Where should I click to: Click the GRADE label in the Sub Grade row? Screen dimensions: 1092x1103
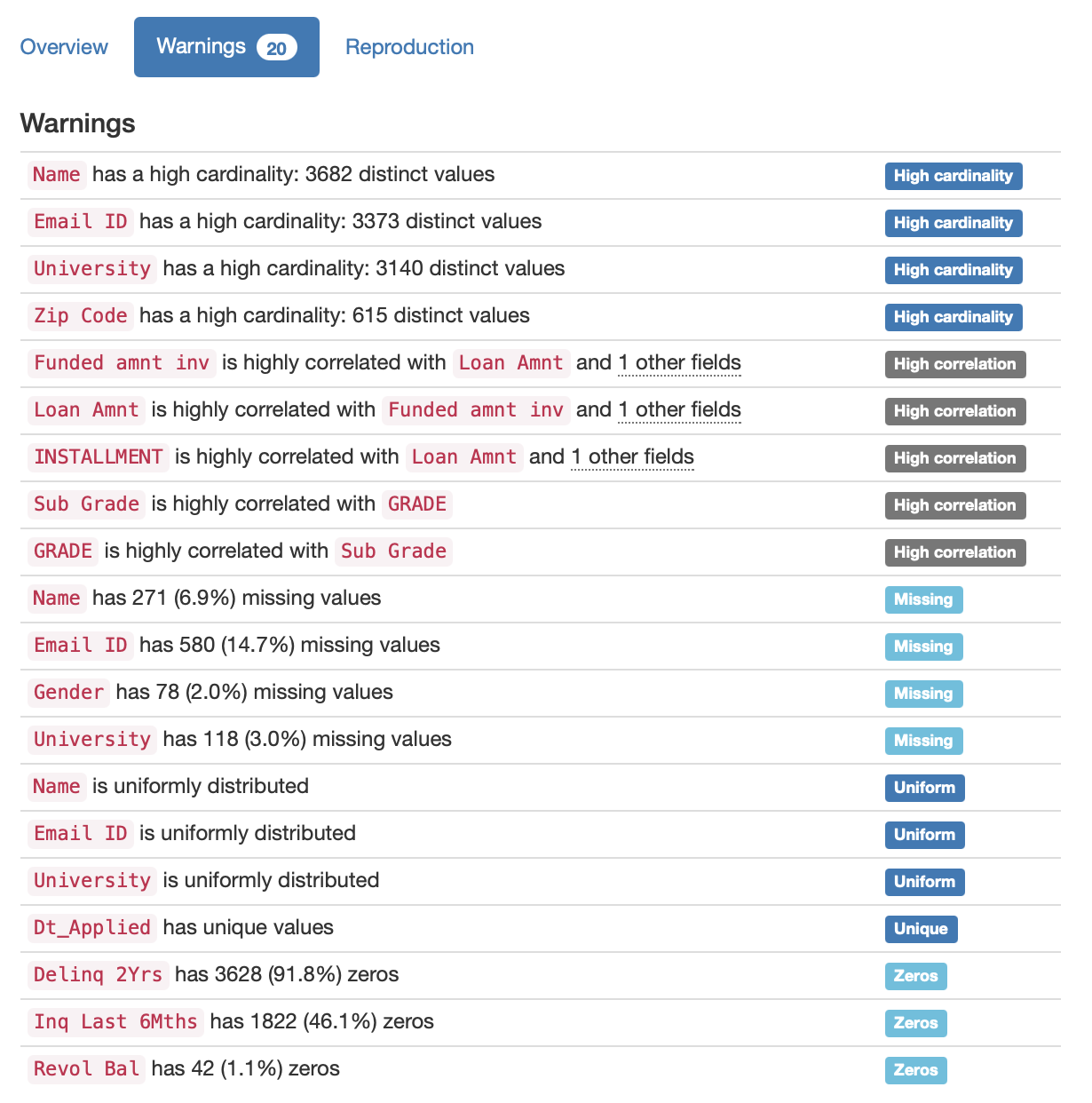(417, 504)
